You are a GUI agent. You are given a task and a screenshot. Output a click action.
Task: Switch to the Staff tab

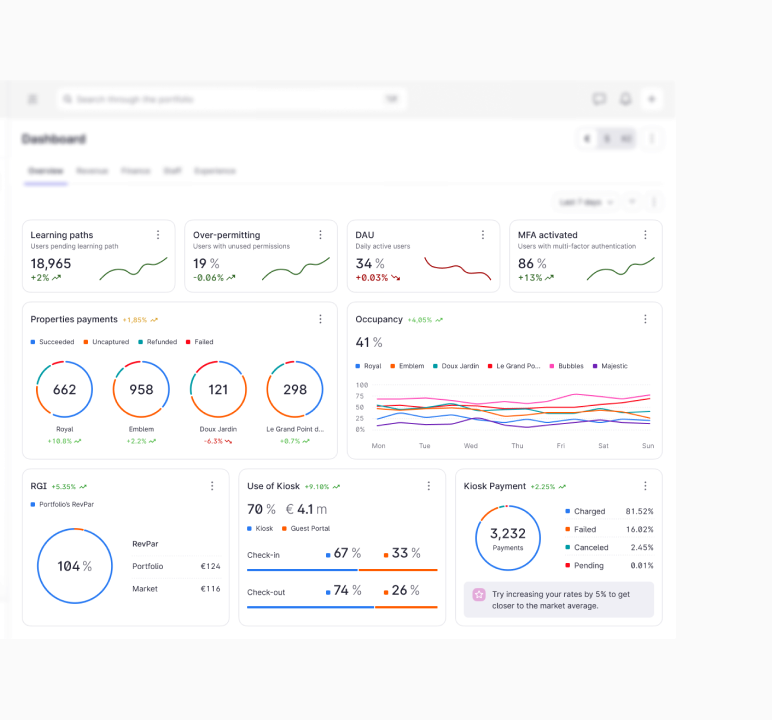click(172, 171)
